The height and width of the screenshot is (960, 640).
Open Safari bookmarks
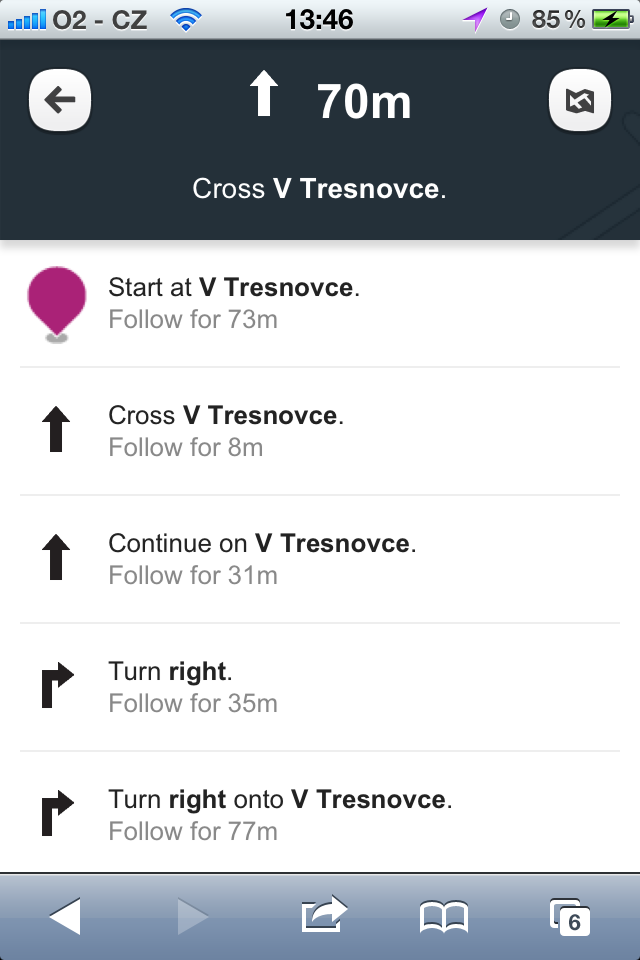(x=444, y=917)
